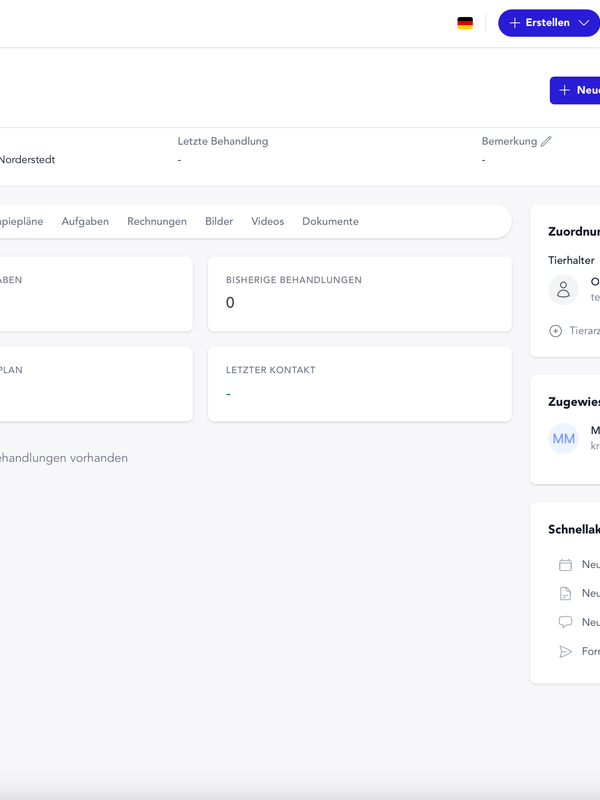Click the speech bubble quick action icon
The height and width of the screenshot is (800, 600).
click(565, 622)
